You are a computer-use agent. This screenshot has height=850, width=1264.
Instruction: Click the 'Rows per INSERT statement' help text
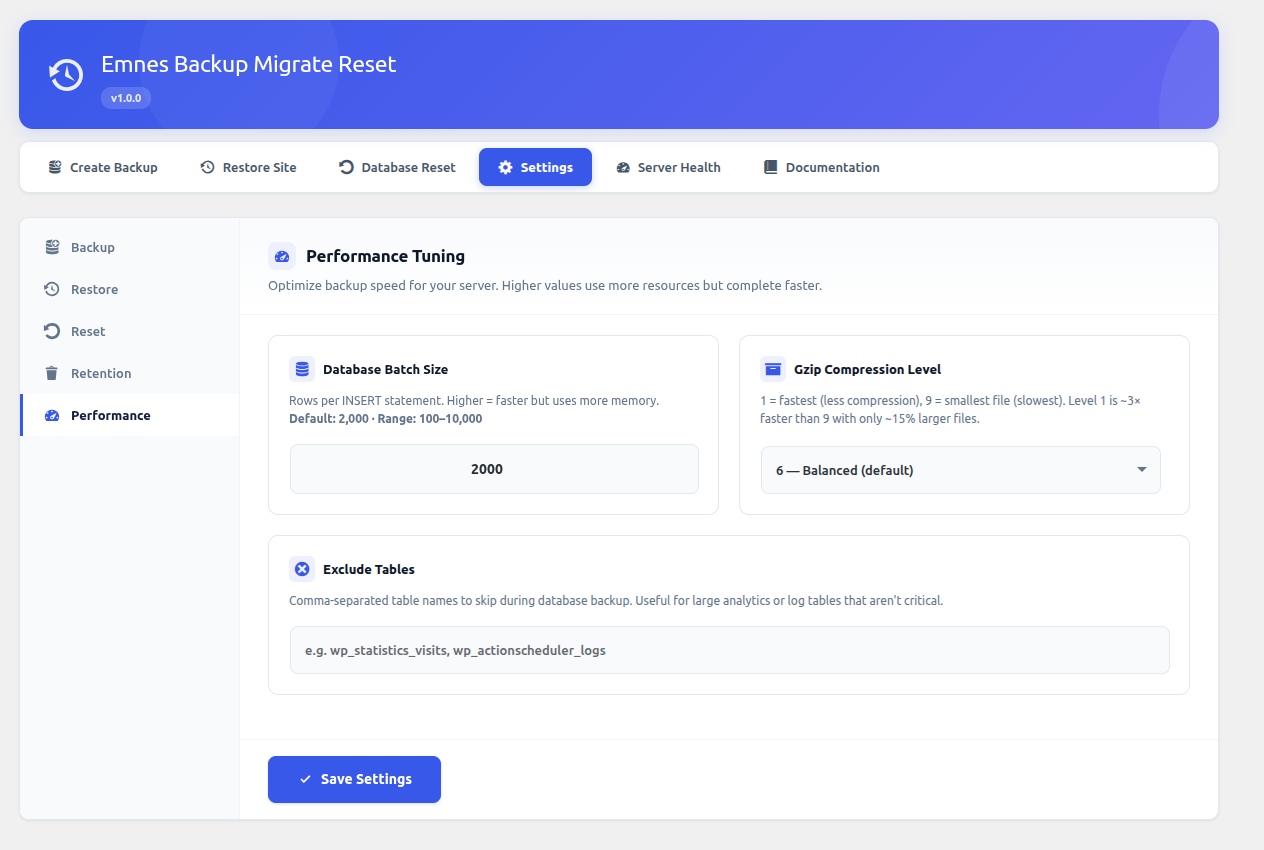pos(474,400)
